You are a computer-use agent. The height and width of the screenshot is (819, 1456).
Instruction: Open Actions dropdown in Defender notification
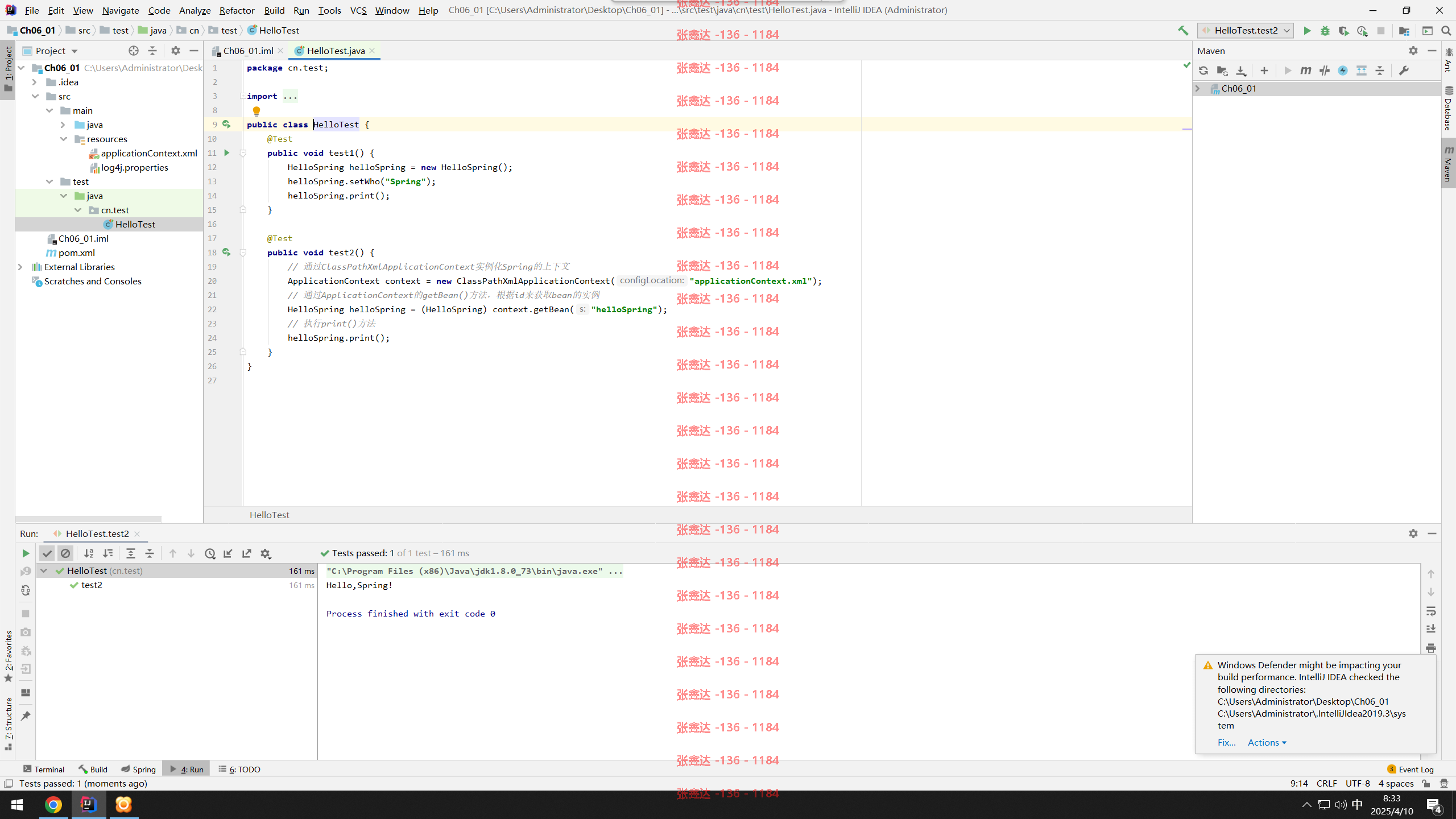tap(1267, 742)
